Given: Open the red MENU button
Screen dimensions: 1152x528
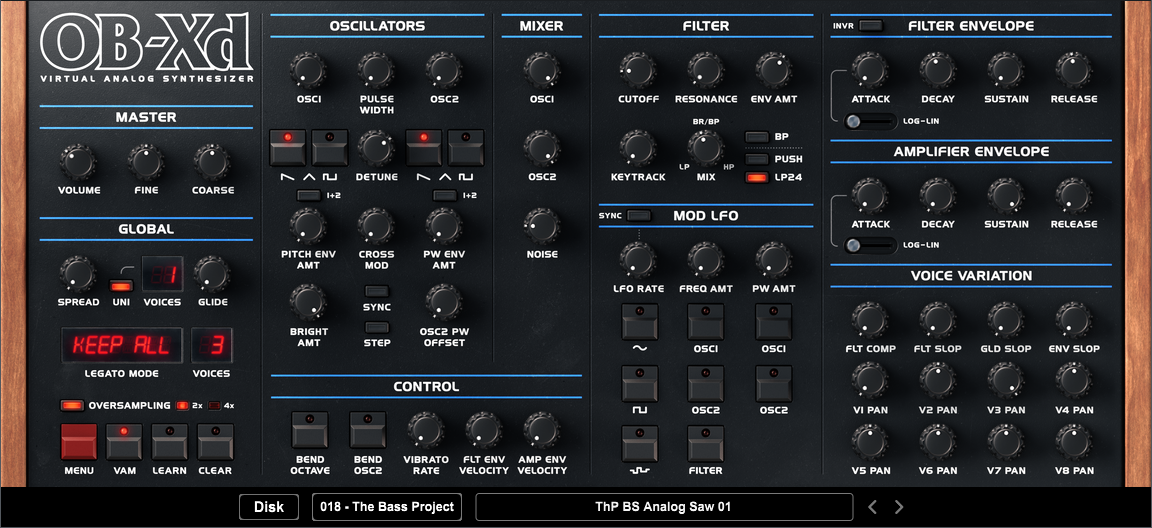Looking at the screenshot, I should coord(79,441).
